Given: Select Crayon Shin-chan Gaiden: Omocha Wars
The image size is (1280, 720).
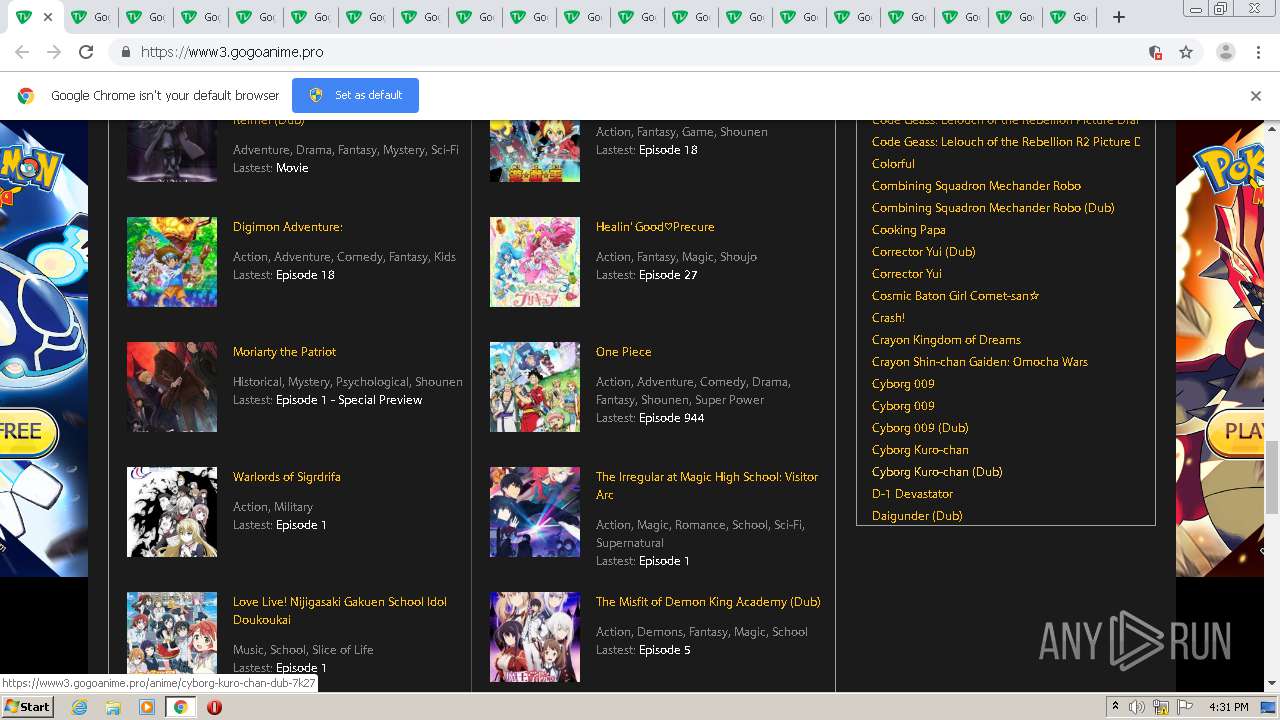Looking at the screenshot, I should [x=980, y=362].
